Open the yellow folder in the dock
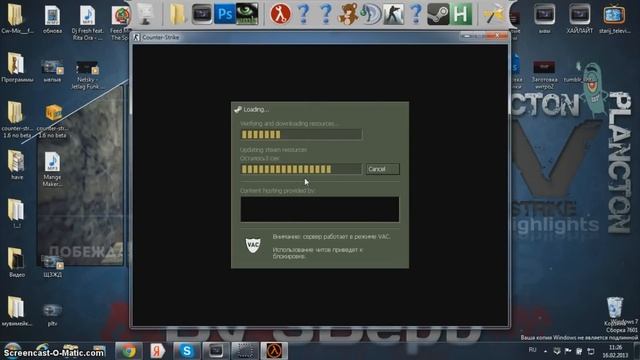 [x=178, y=15]
